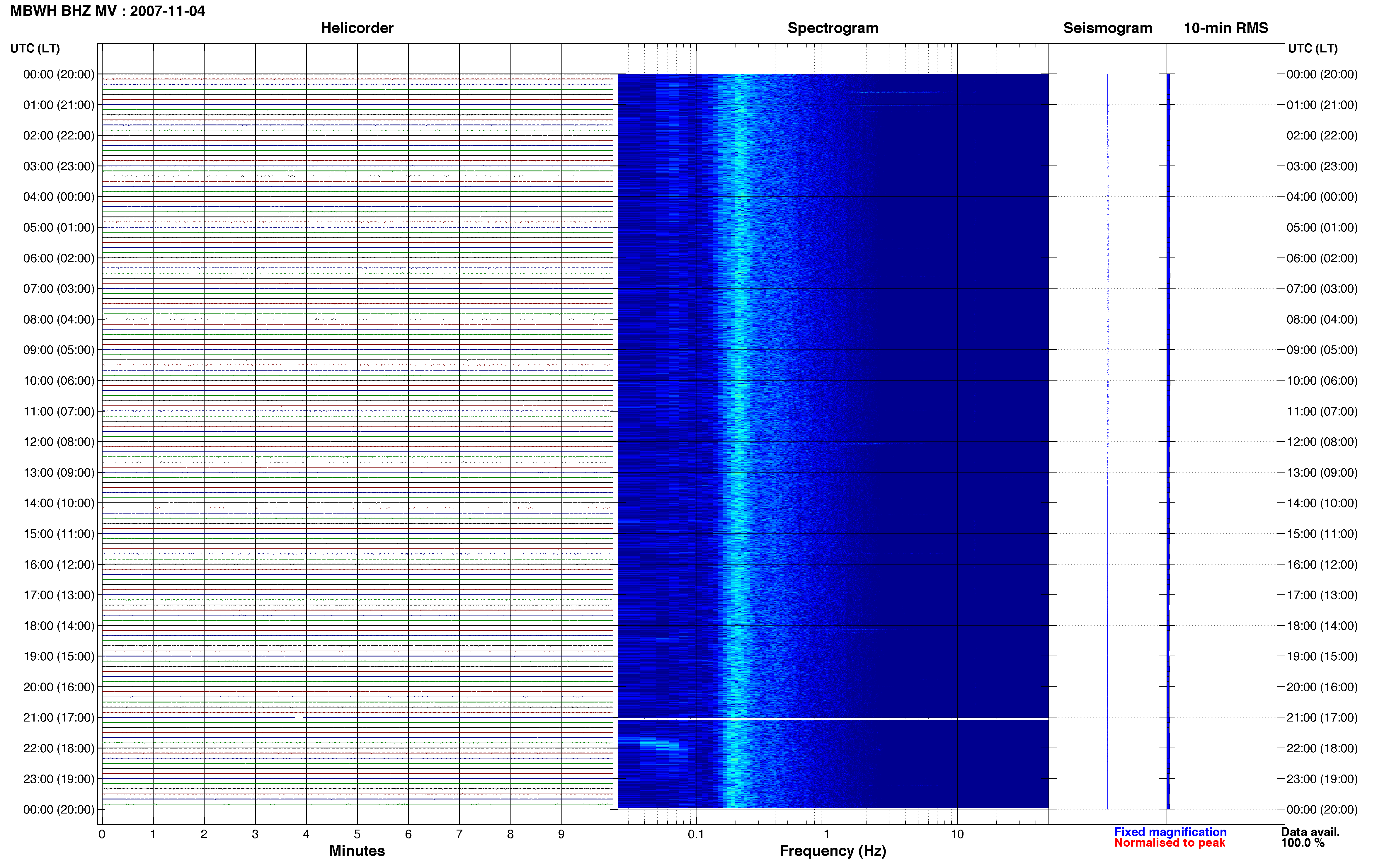The height and width of the screenshot is (868, 1389).
Task: Click the Helicorder panel heading
Action: tap(357, 28)
